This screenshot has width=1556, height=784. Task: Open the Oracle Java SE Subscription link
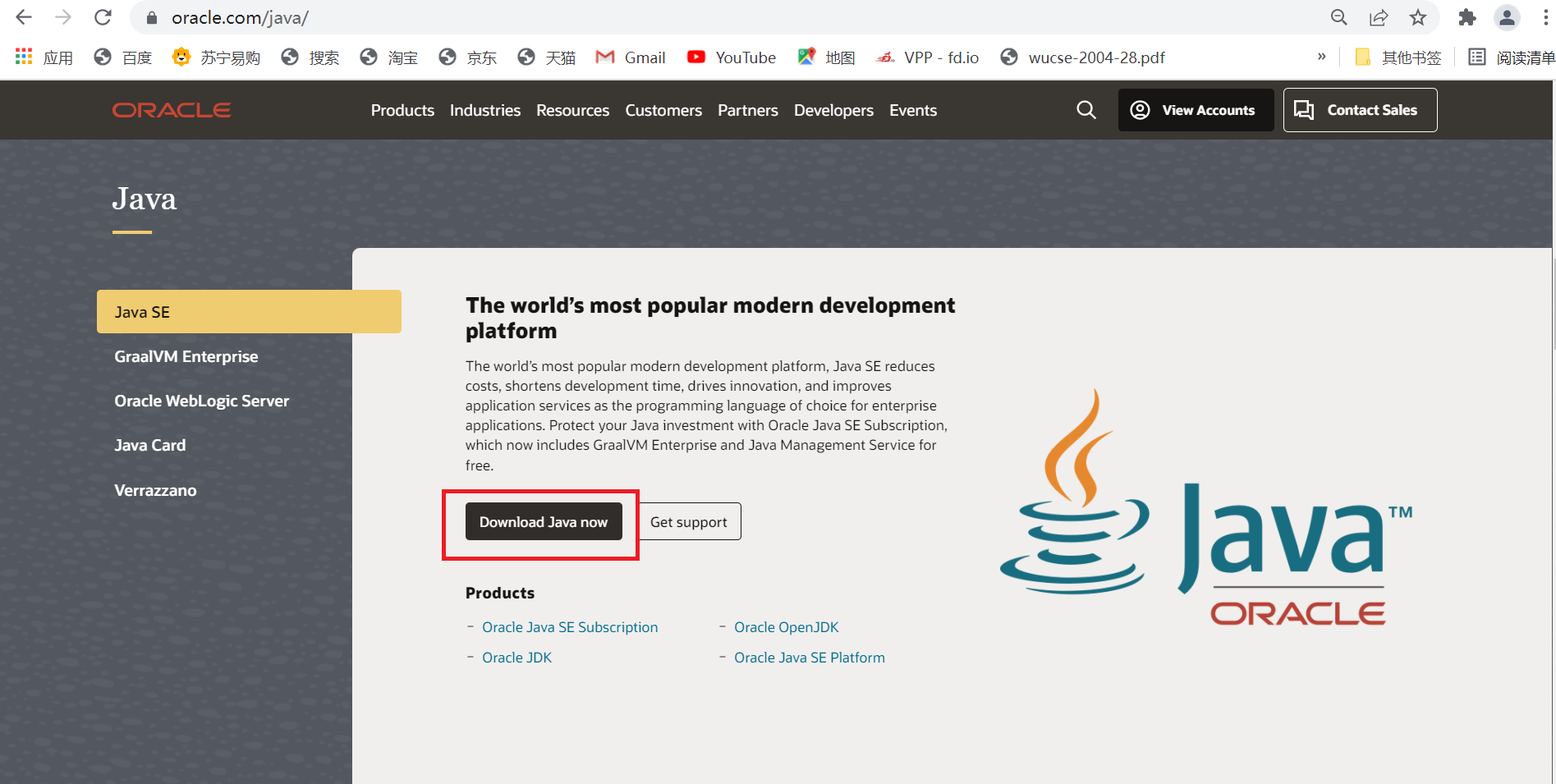(570, 627)
